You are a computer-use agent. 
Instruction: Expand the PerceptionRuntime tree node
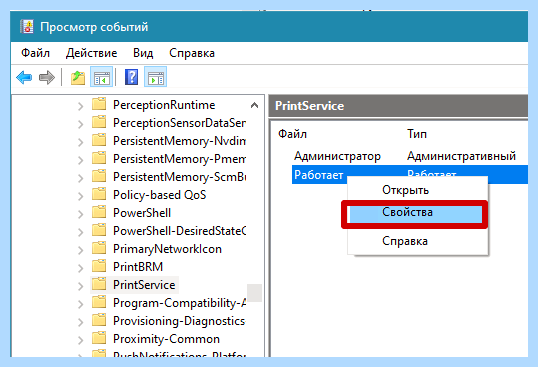coord(81,106)
